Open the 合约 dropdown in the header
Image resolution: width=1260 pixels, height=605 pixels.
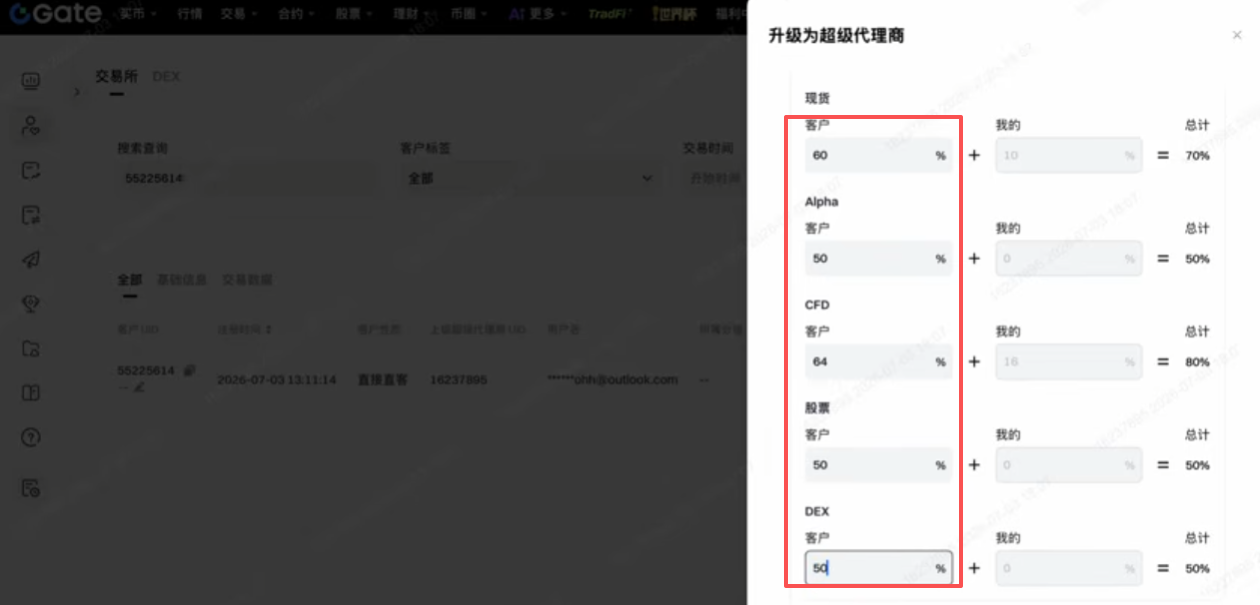[296, 14]
